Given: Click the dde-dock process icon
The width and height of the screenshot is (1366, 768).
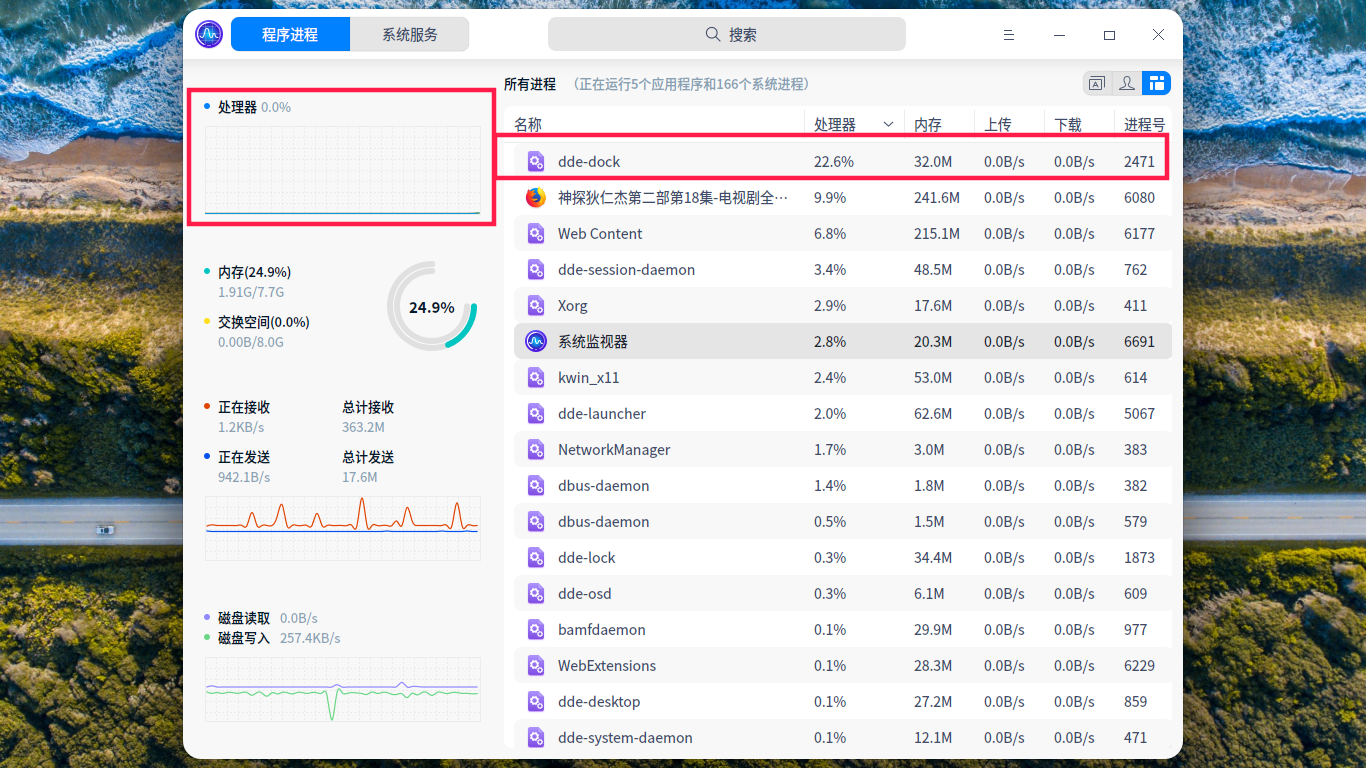Looking at the screenshot, I should coord(534,161).
